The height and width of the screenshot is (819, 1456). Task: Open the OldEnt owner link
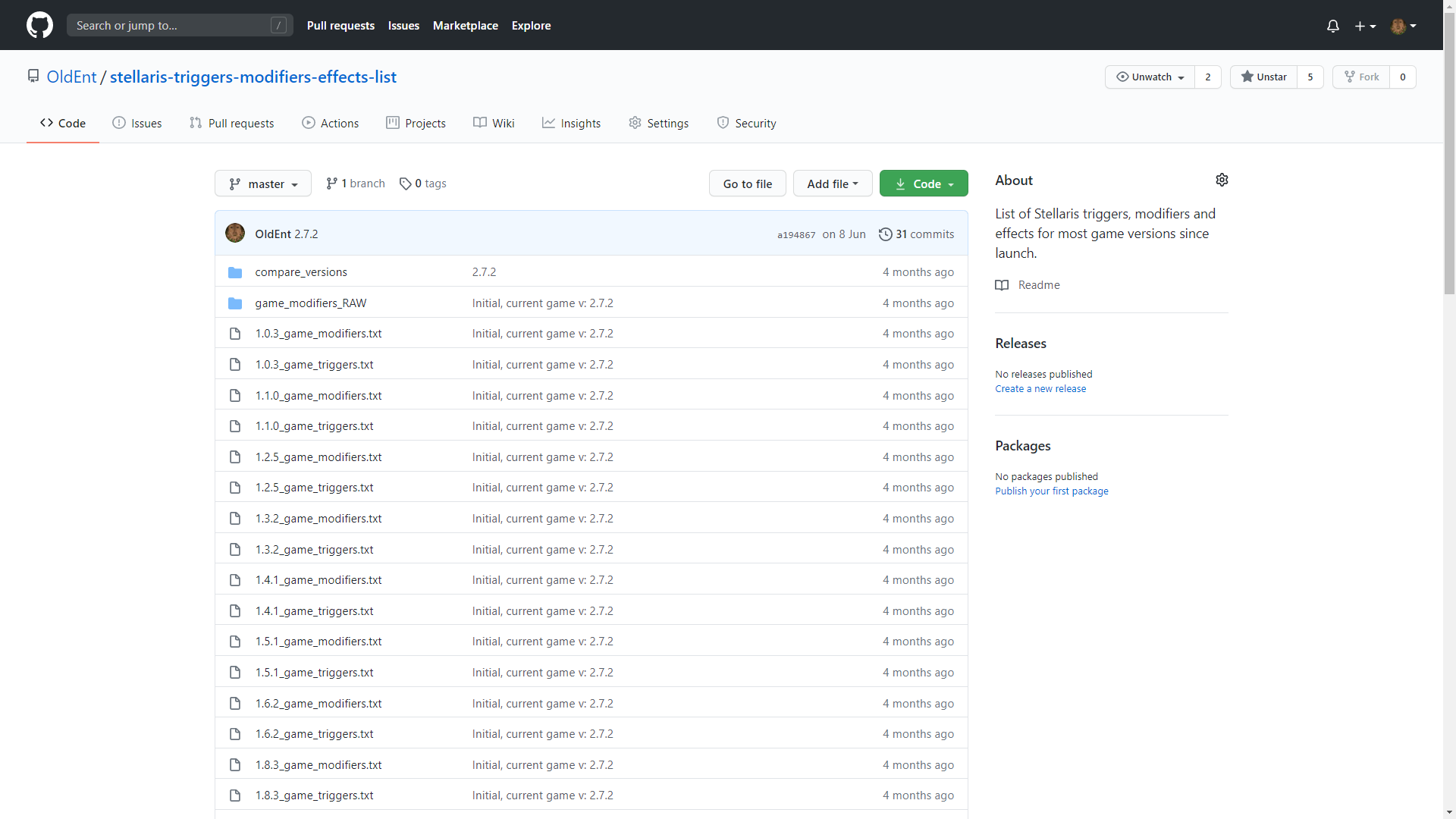click(71, 77)
